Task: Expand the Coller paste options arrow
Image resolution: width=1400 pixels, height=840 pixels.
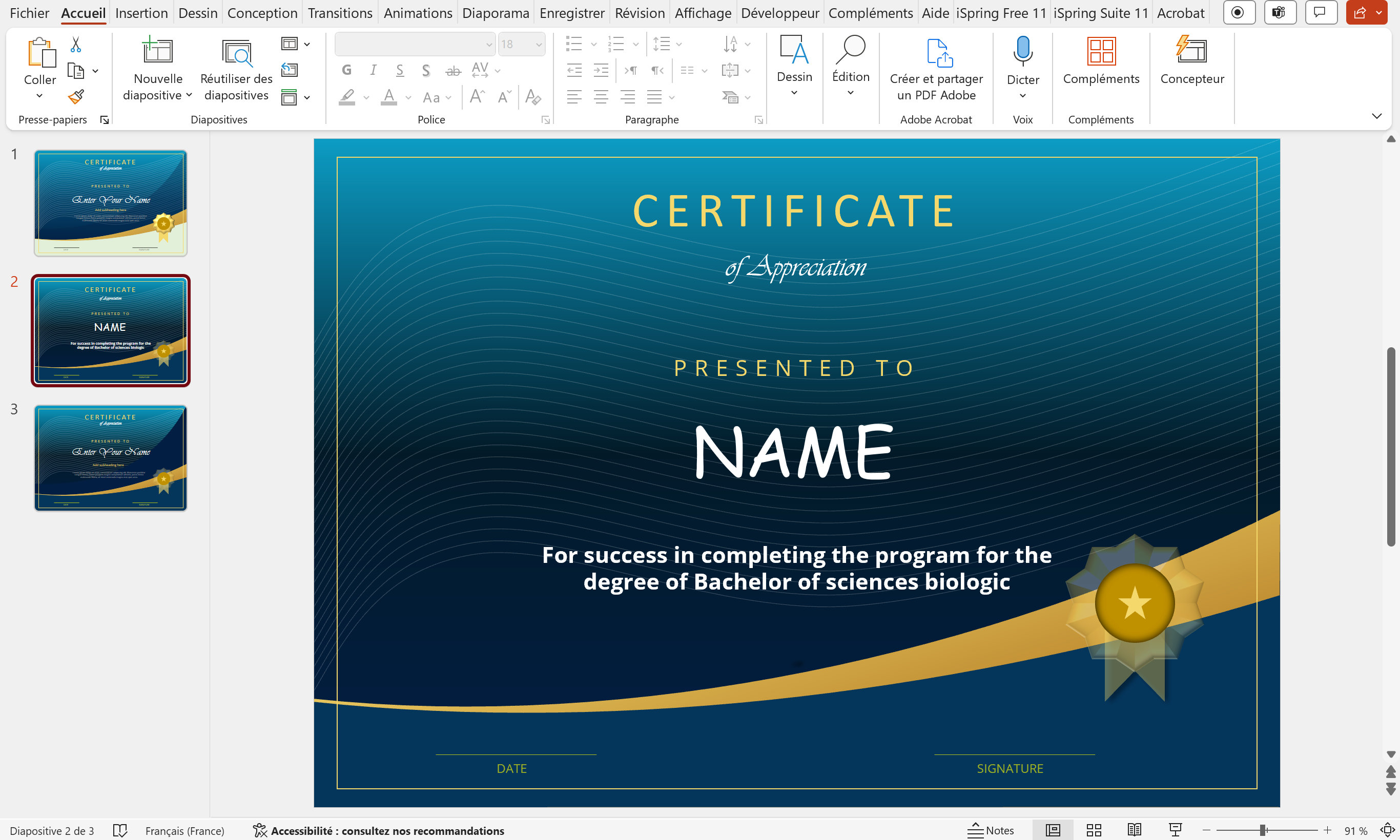Action: (x=39, y=96)
